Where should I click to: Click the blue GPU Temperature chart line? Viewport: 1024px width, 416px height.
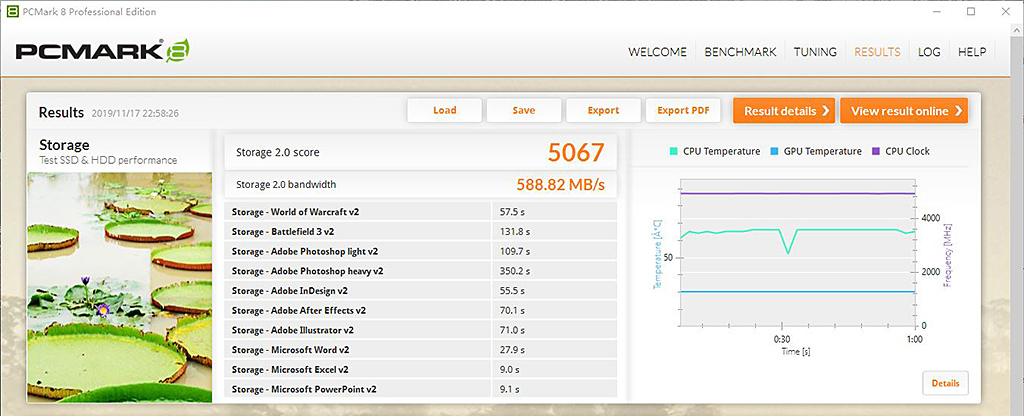click(x=795, y=292)
